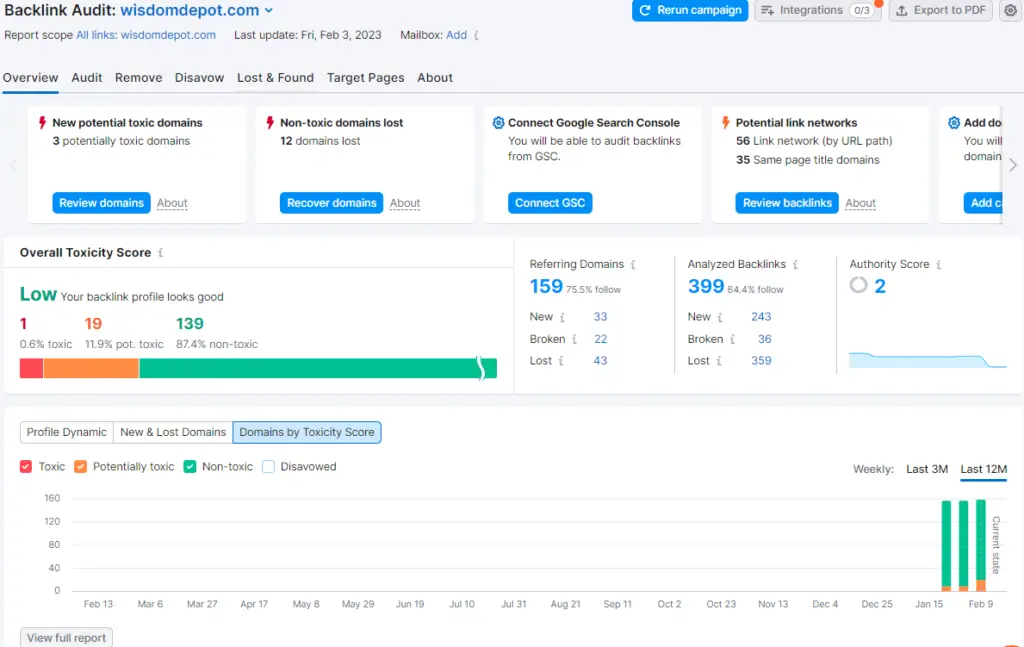Click the 19 potentially toxic count
The height and width of the screenshot is (647, 1024).
(x=93, y=324)
